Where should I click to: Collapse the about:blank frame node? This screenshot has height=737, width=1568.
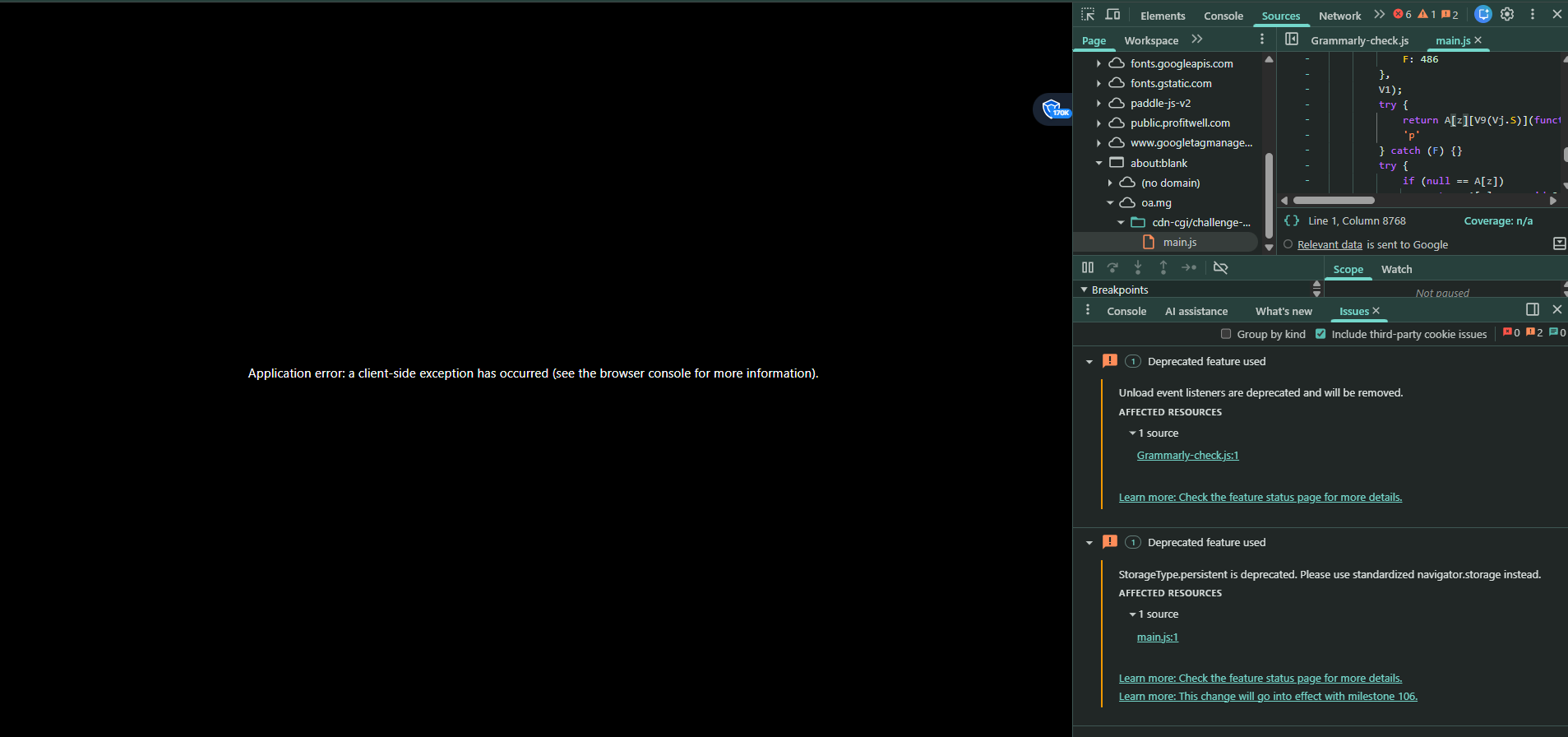pos(1099,163)
